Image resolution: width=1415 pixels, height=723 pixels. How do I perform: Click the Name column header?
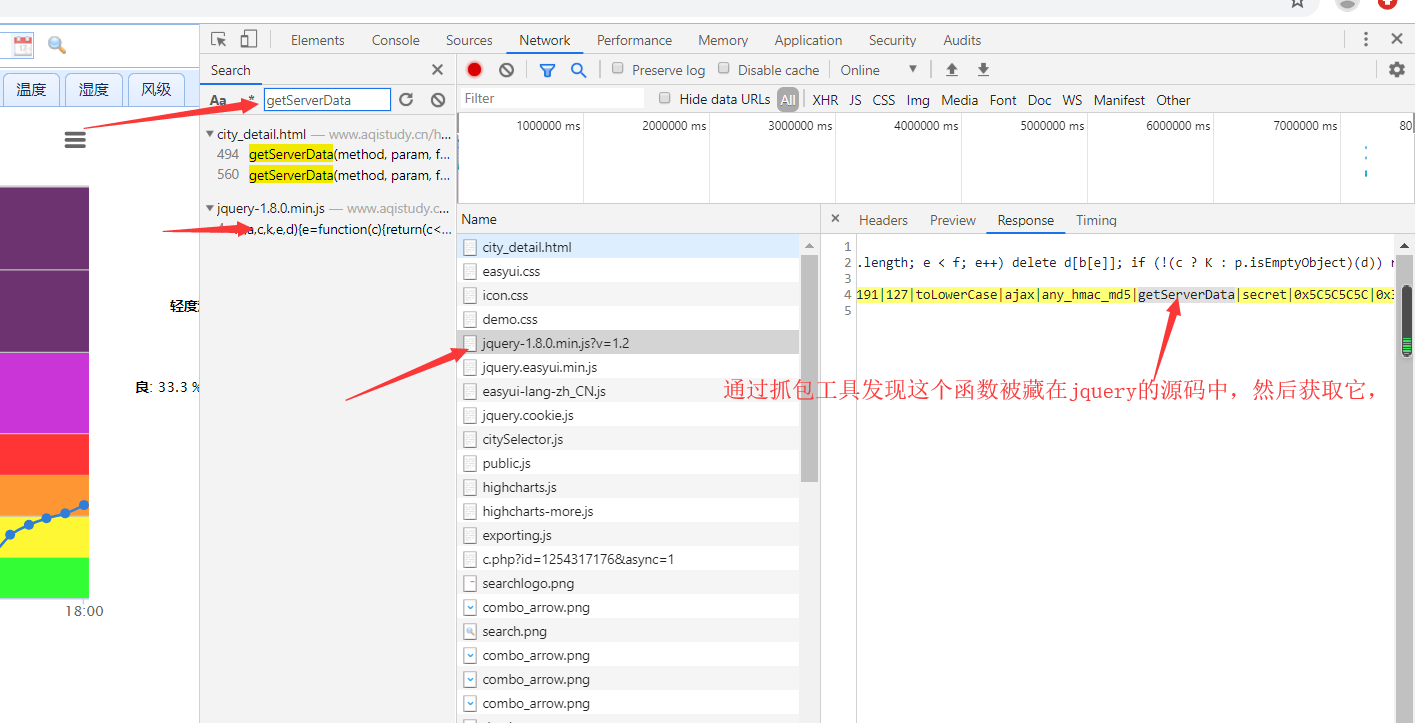pos(638,219)
